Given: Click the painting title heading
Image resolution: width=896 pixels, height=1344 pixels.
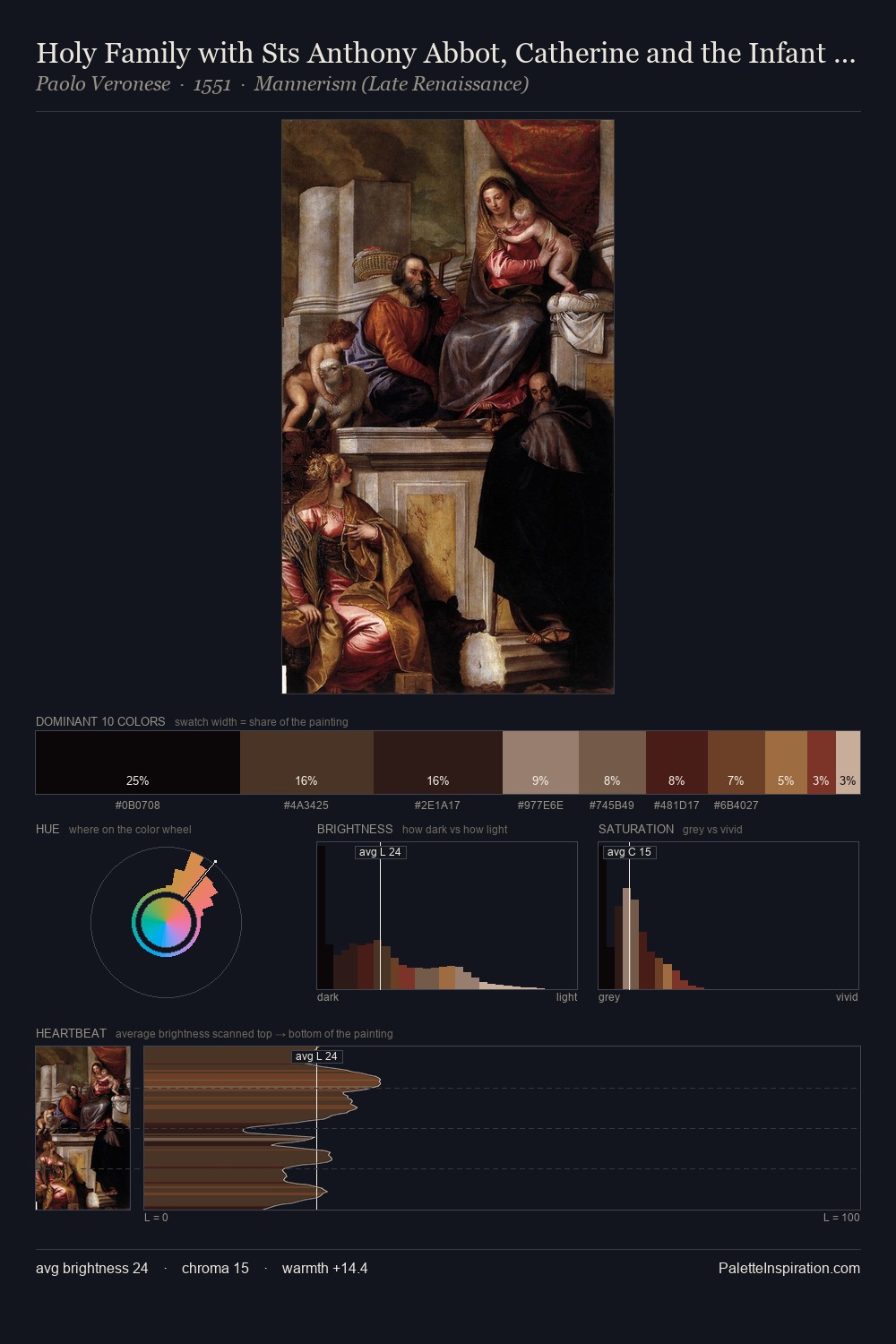Looking at the screenshot, I should [x=445, y=53].
